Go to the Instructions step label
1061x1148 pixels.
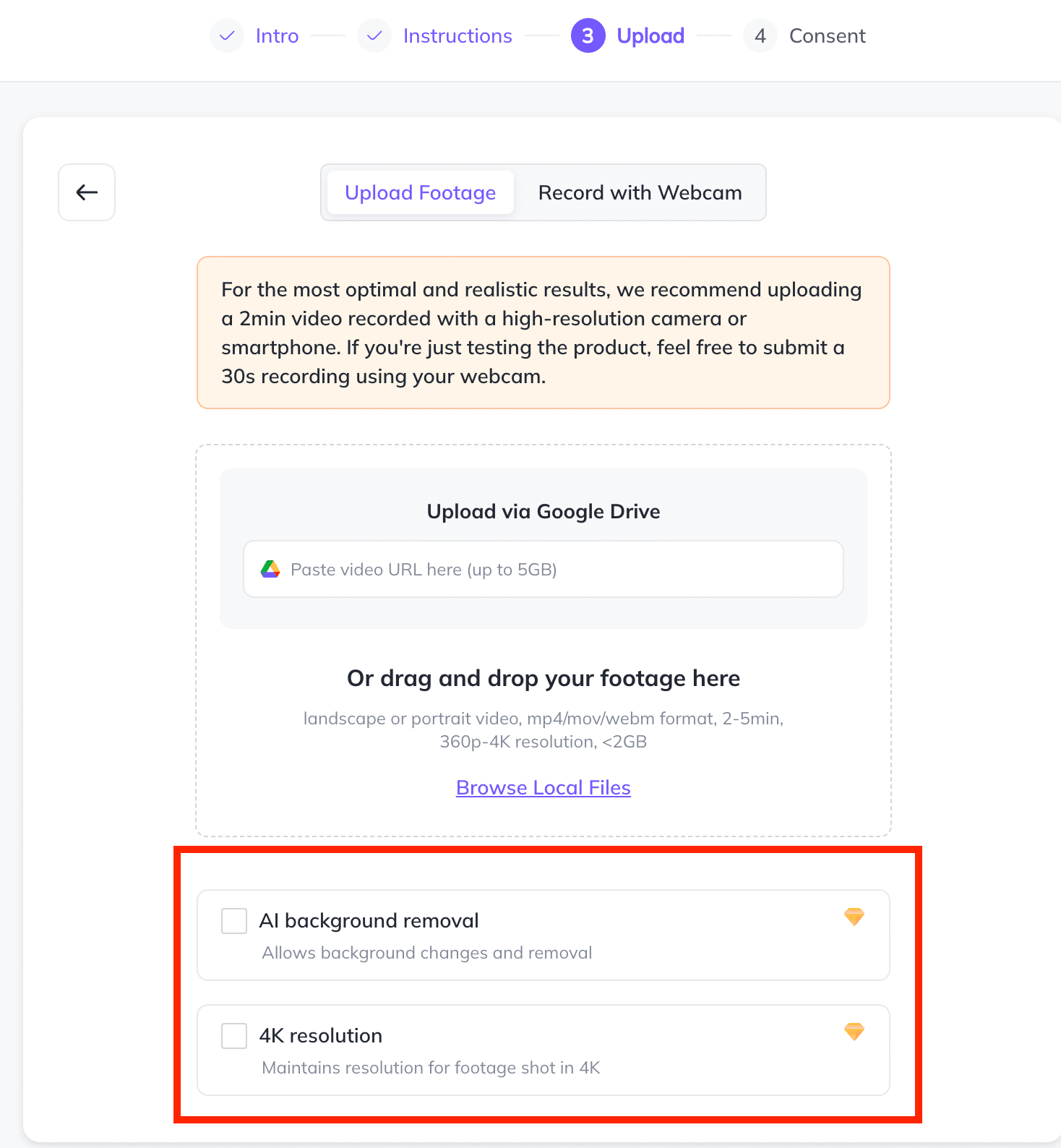[x=458, y=36]
